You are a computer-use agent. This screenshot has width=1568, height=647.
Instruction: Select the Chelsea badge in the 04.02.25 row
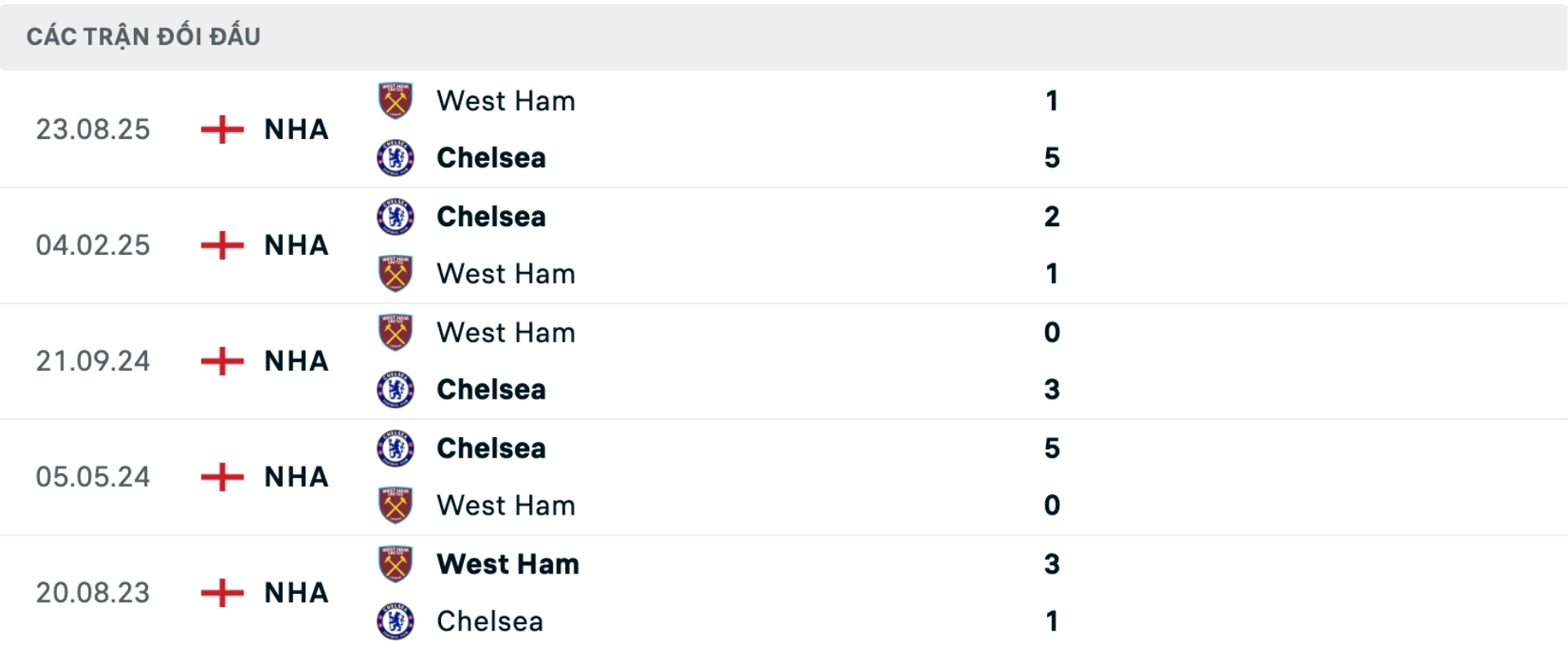point(395,217)
